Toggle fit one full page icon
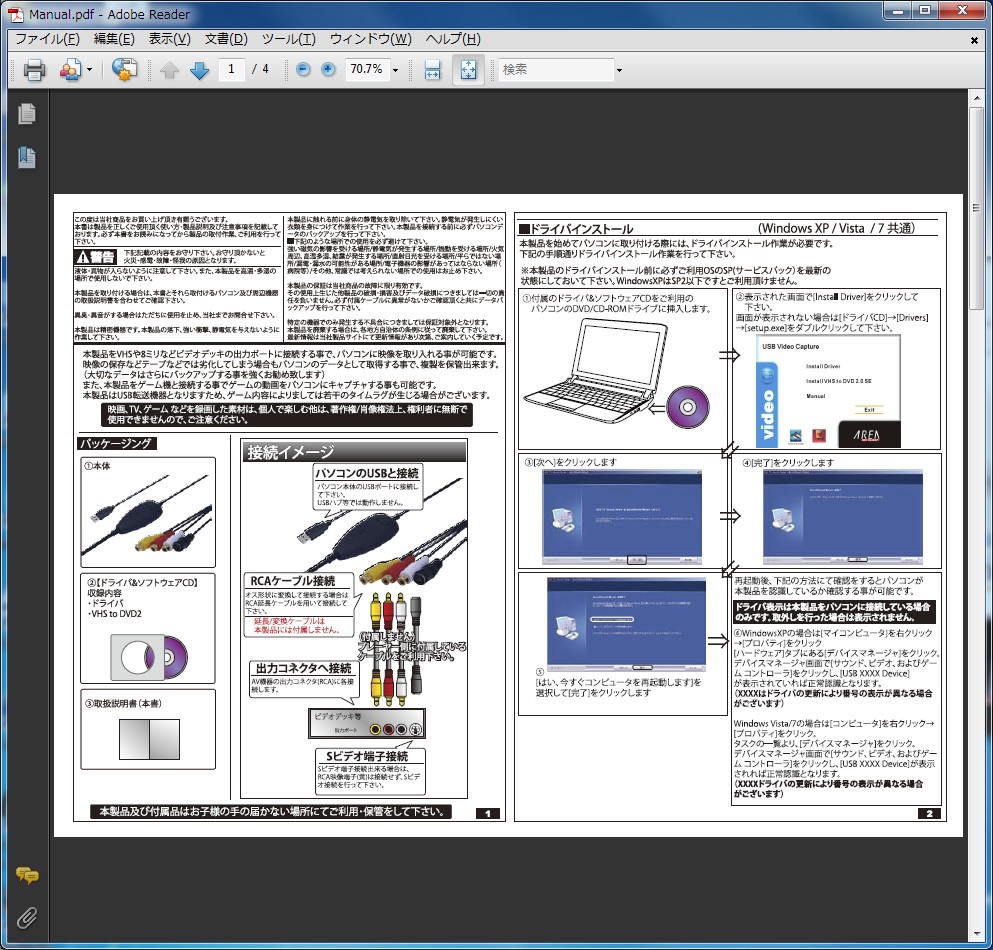The image size is (993, 950). (x=468, y=69)
